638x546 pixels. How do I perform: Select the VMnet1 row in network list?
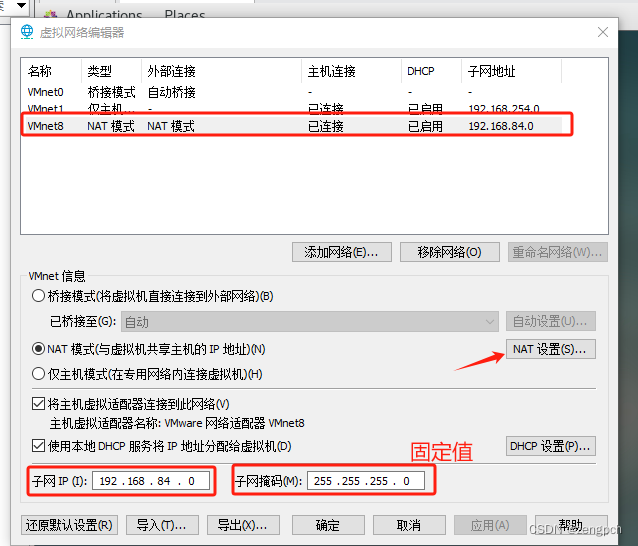click(291, 108)
